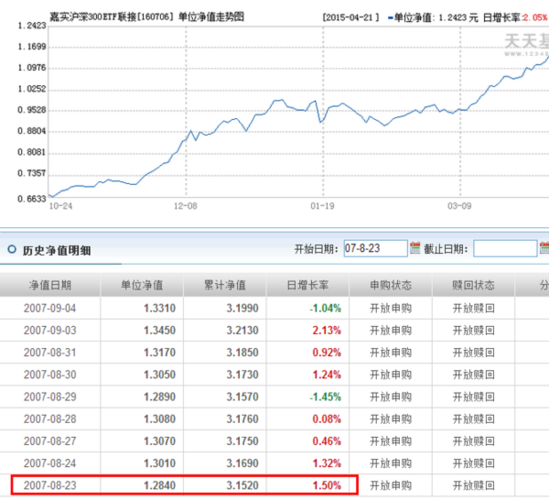The height and width of the screenshot is (500, 549).
Task: Click daily growth rate -1.04%
Action: [325, 308]
